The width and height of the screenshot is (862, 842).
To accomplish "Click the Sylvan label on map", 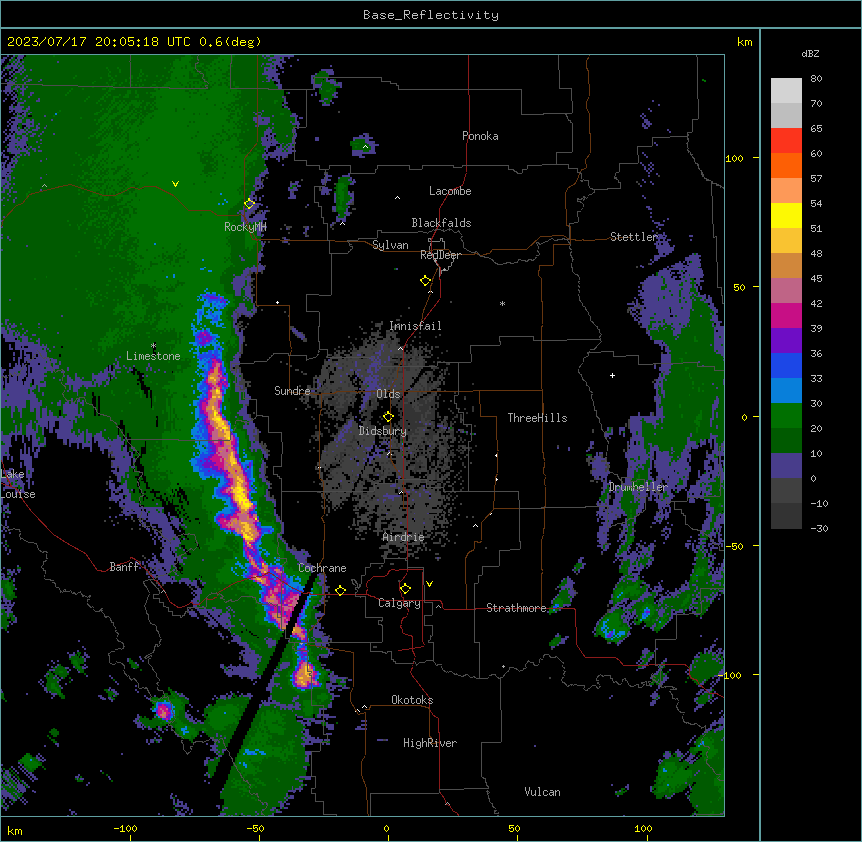I will (390, 245).
